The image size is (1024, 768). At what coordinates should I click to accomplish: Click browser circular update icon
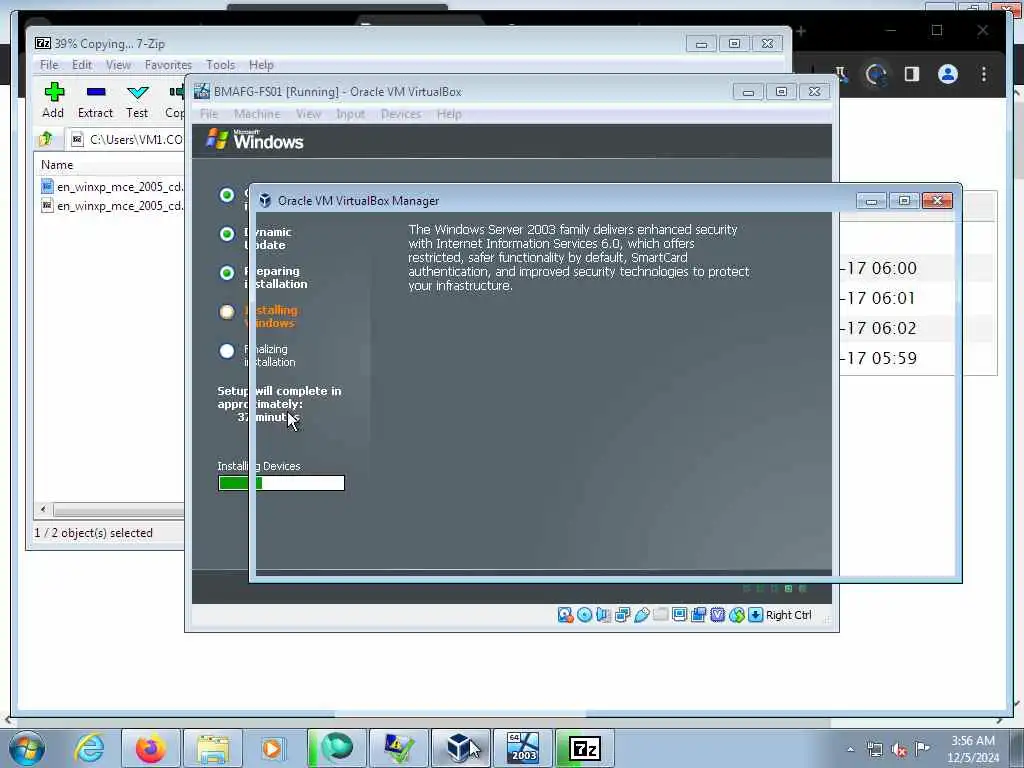[x=875, y=74]
